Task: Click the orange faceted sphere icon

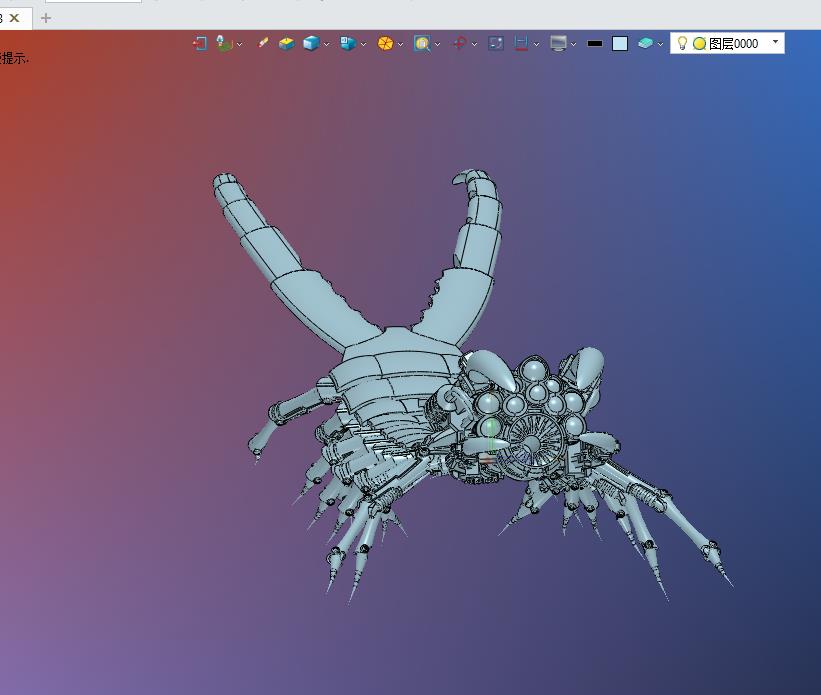Action: pos(385,44)
